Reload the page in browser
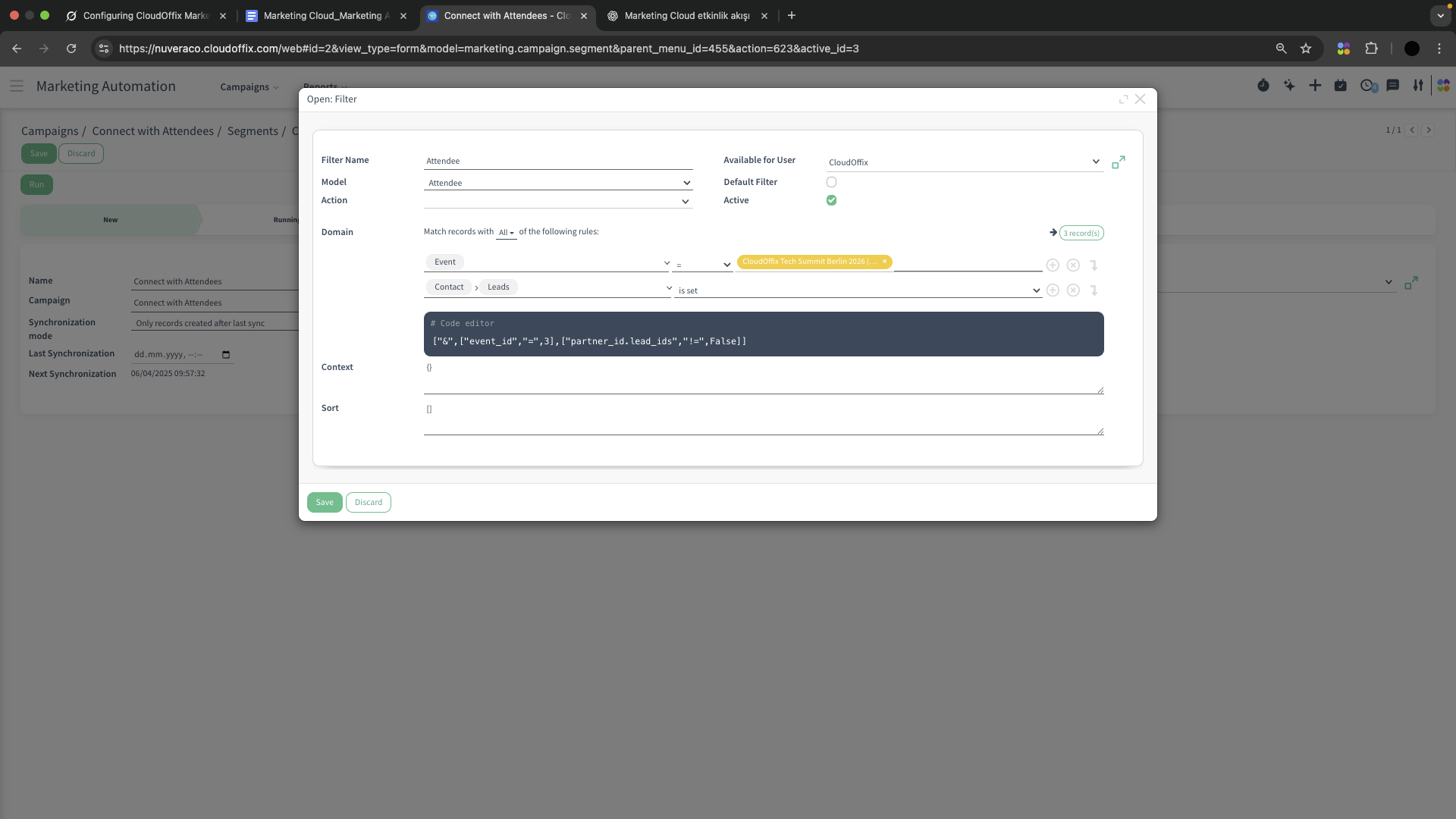This screenshot has height=819, width=1456. tap(71, 49)
